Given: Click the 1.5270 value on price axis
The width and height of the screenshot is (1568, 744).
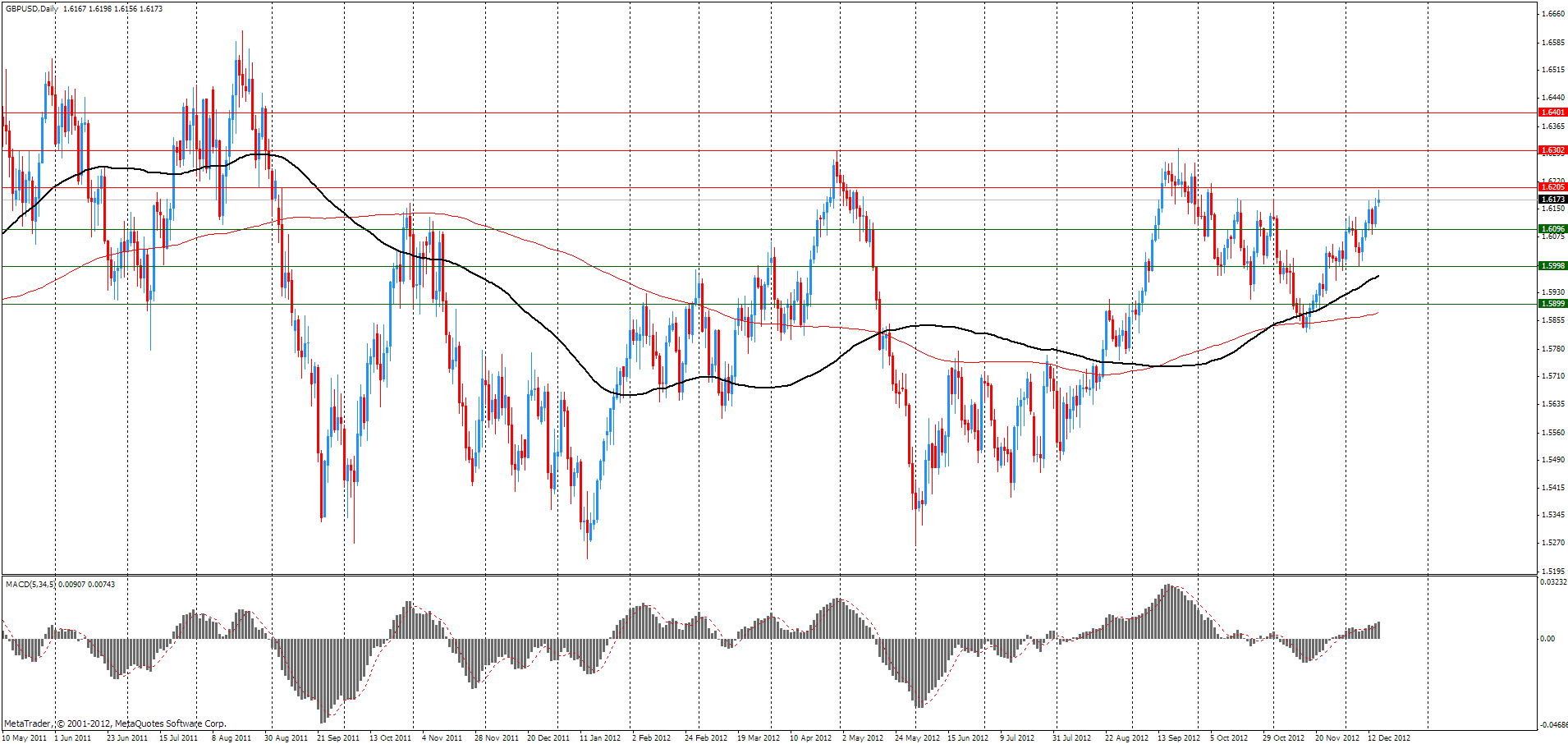Looking at the screenshot, I should point(1552,543).
